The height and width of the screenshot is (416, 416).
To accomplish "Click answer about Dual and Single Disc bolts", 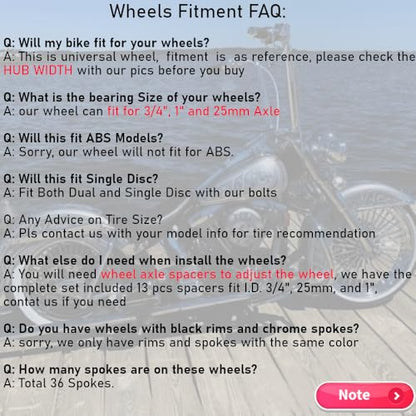I will pos(140,193).
